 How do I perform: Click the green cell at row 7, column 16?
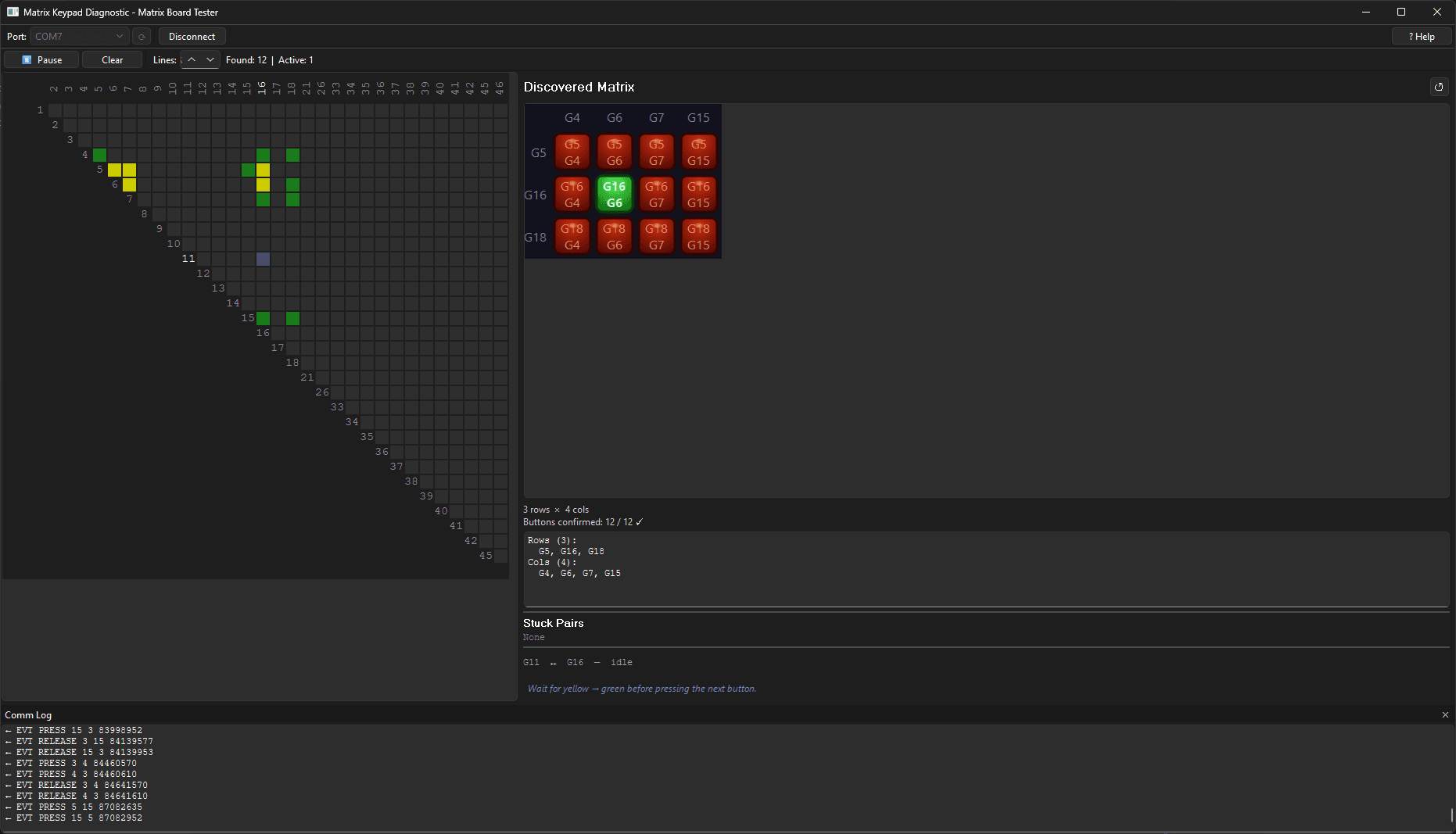pyautogui.click(x=263, y=199)
